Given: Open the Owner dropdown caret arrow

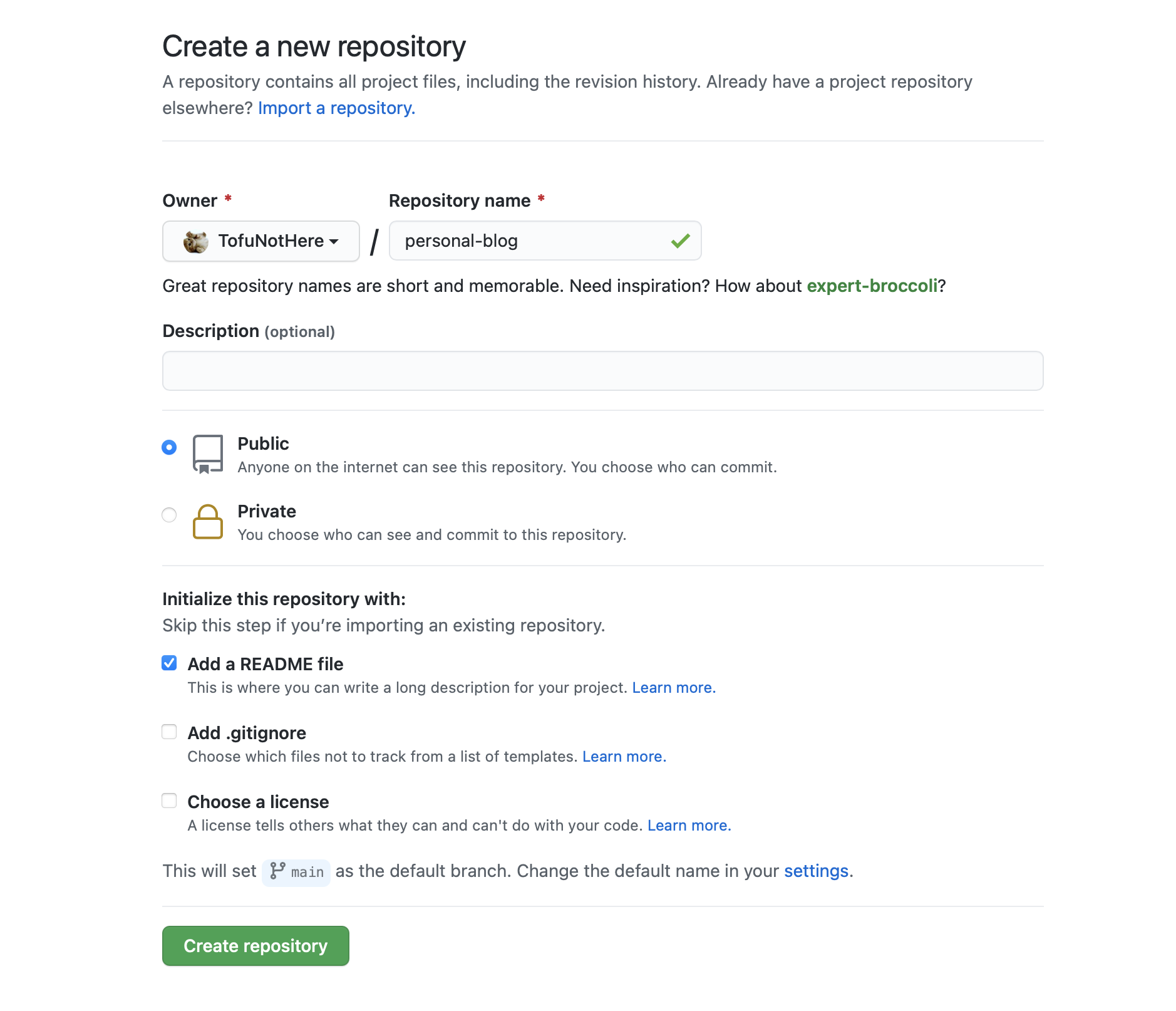Looking at the screenshot, I should pyautogui.click(x=334, y=242).
